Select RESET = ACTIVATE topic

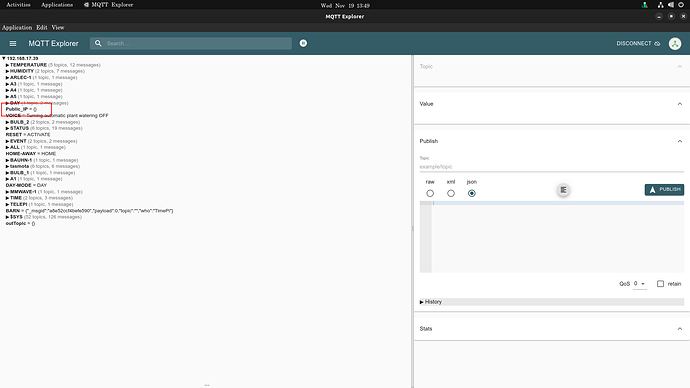(x=28, y=135)
